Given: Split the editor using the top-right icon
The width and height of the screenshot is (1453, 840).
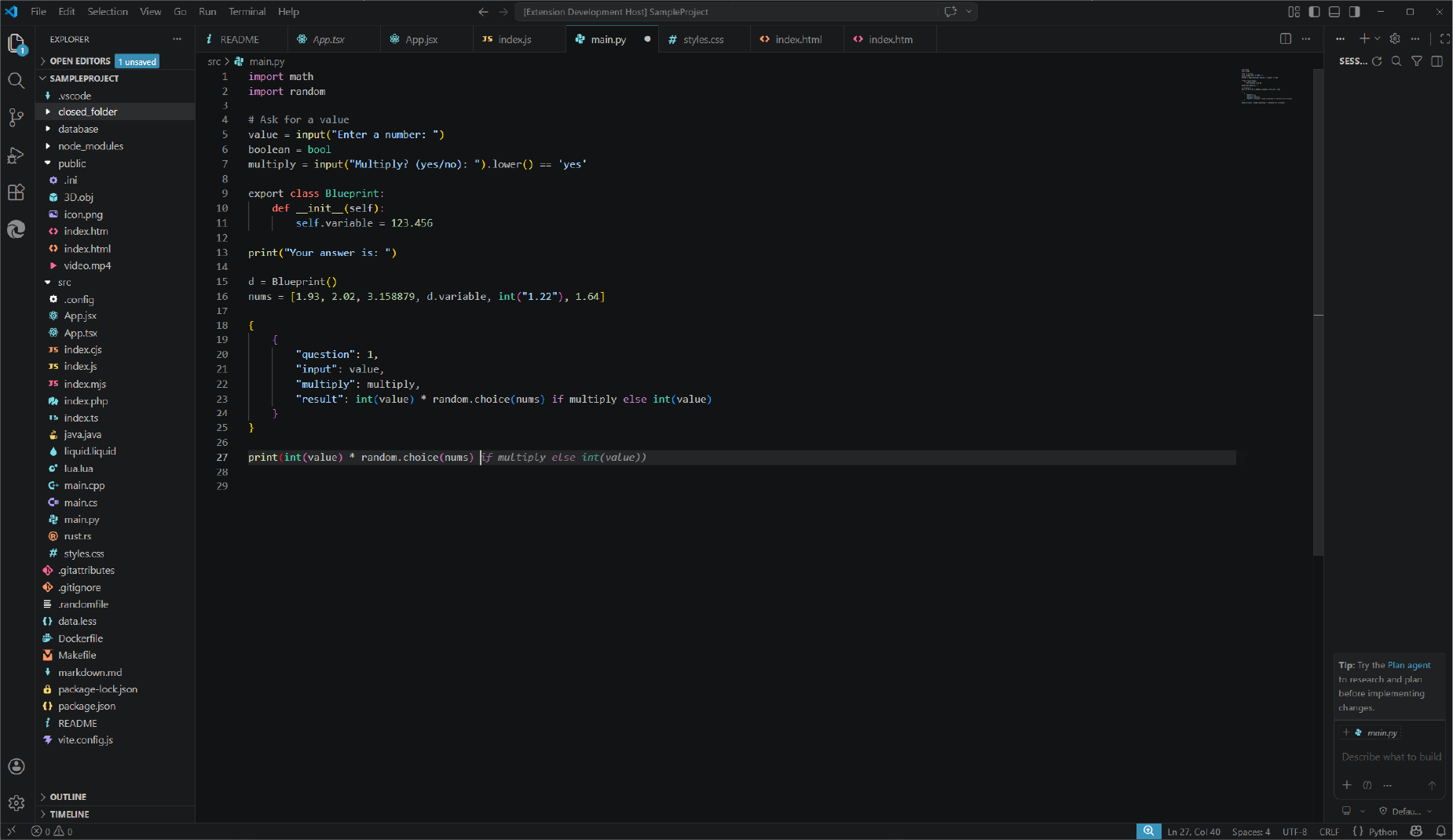Looking at the screenshot, I should [1284, 38].
